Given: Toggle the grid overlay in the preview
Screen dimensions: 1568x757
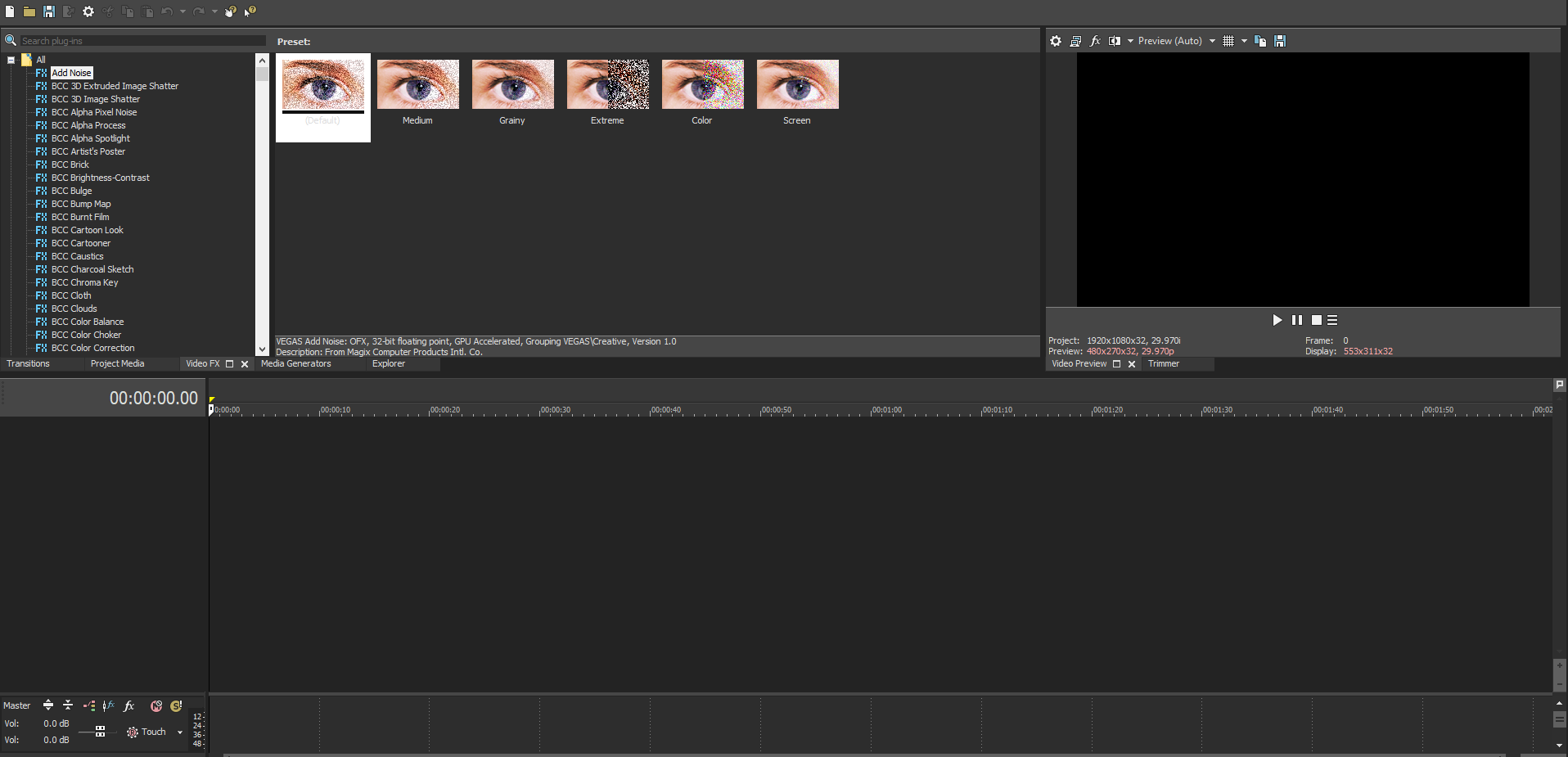Looking at the screenshot, I should click(x=1230, y=40).
